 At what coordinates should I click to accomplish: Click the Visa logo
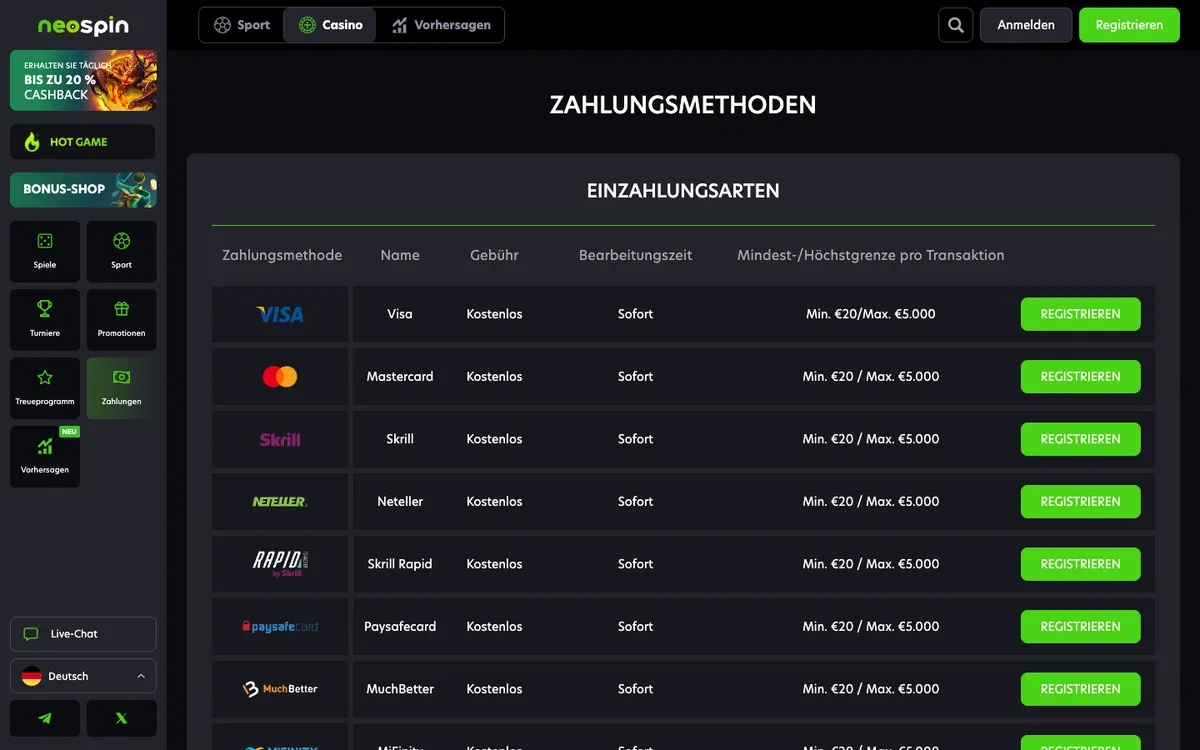click(x=280, y=314)
